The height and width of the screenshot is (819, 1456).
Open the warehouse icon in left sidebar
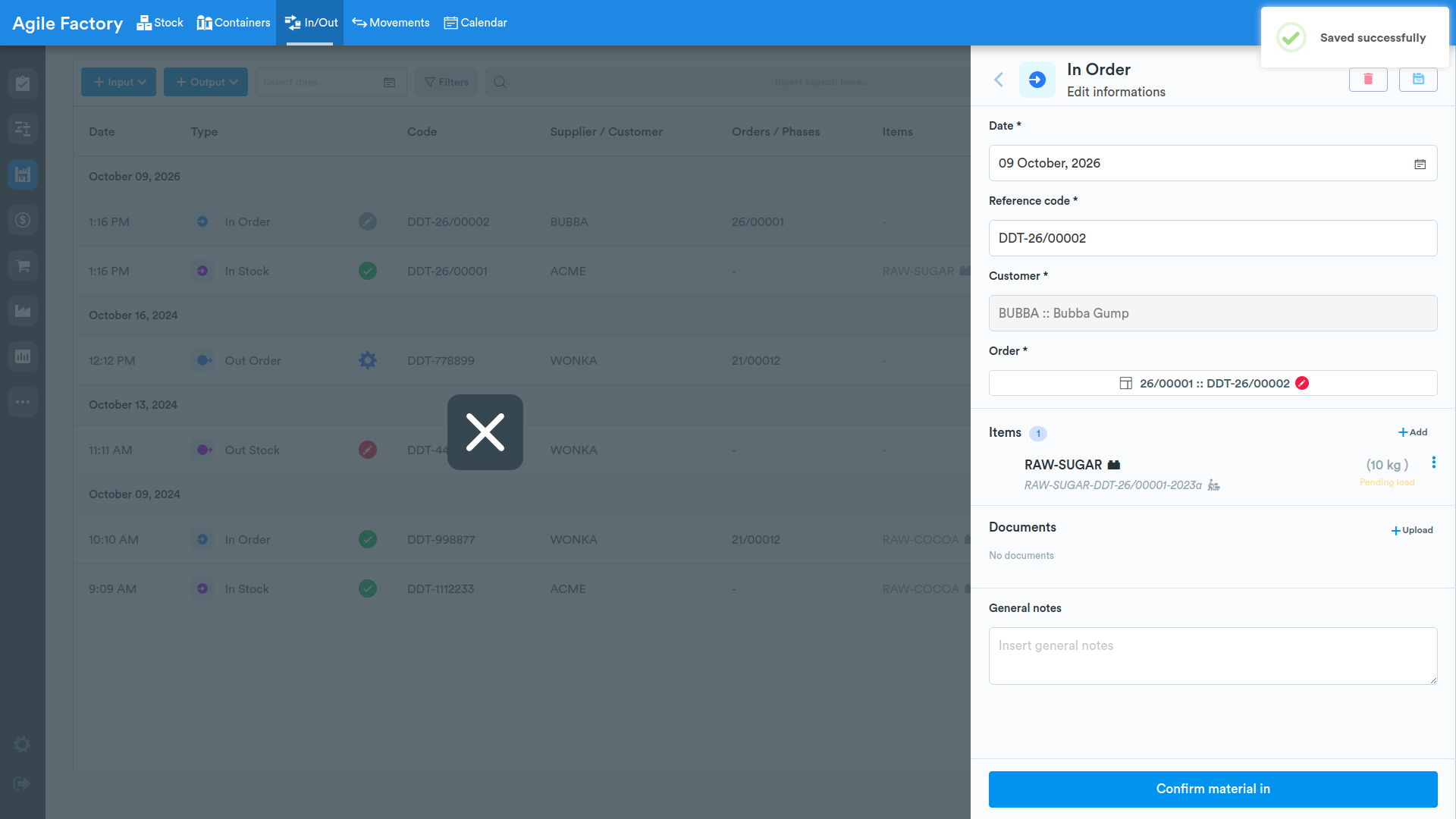(x=23, y=174)
